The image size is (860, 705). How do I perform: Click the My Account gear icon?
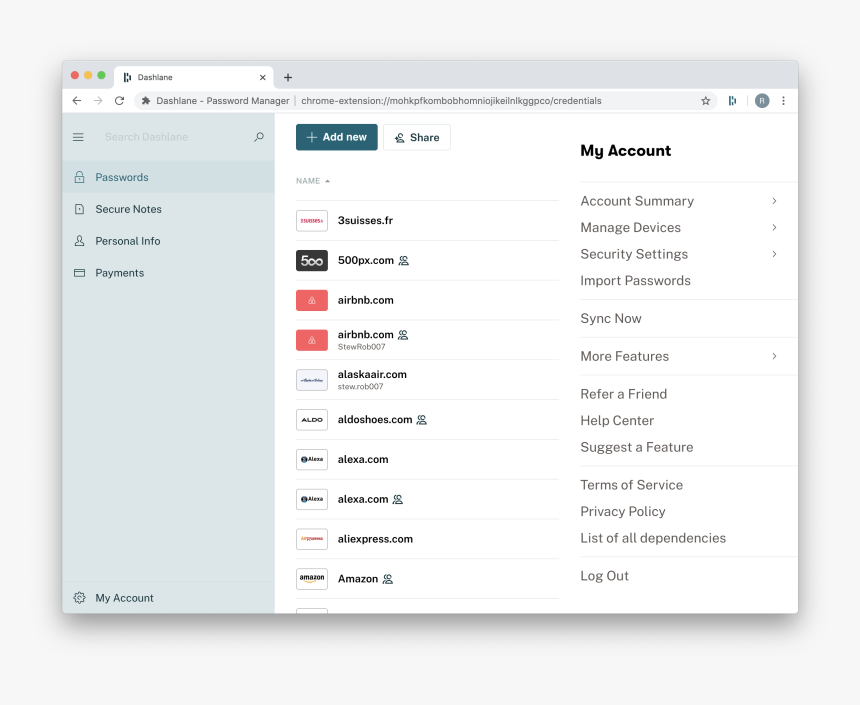coord(80,598)
